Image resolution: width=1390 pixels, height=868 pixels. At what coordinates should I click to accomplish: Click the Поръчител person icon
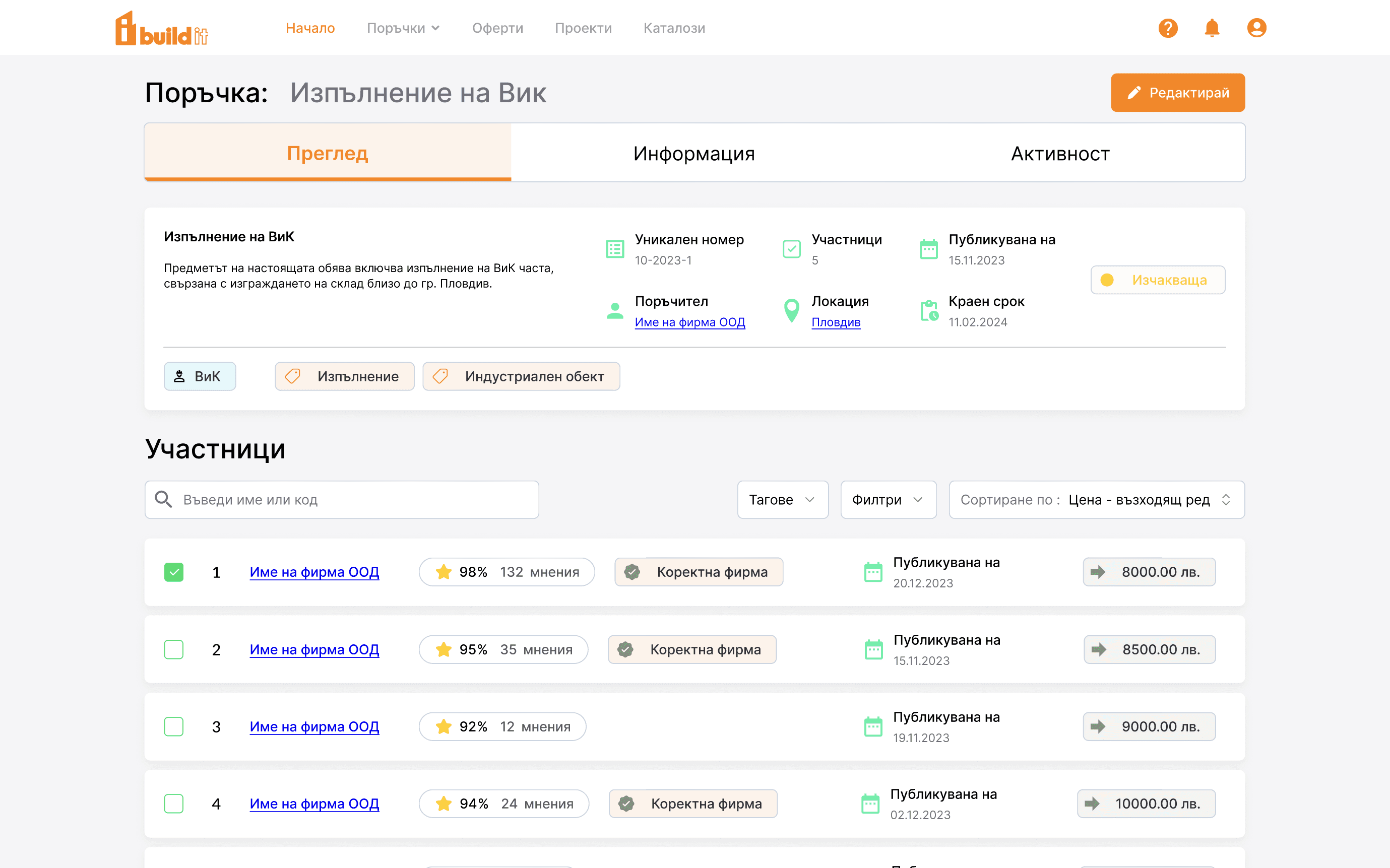pyautogui.click(x=615, y=310)
